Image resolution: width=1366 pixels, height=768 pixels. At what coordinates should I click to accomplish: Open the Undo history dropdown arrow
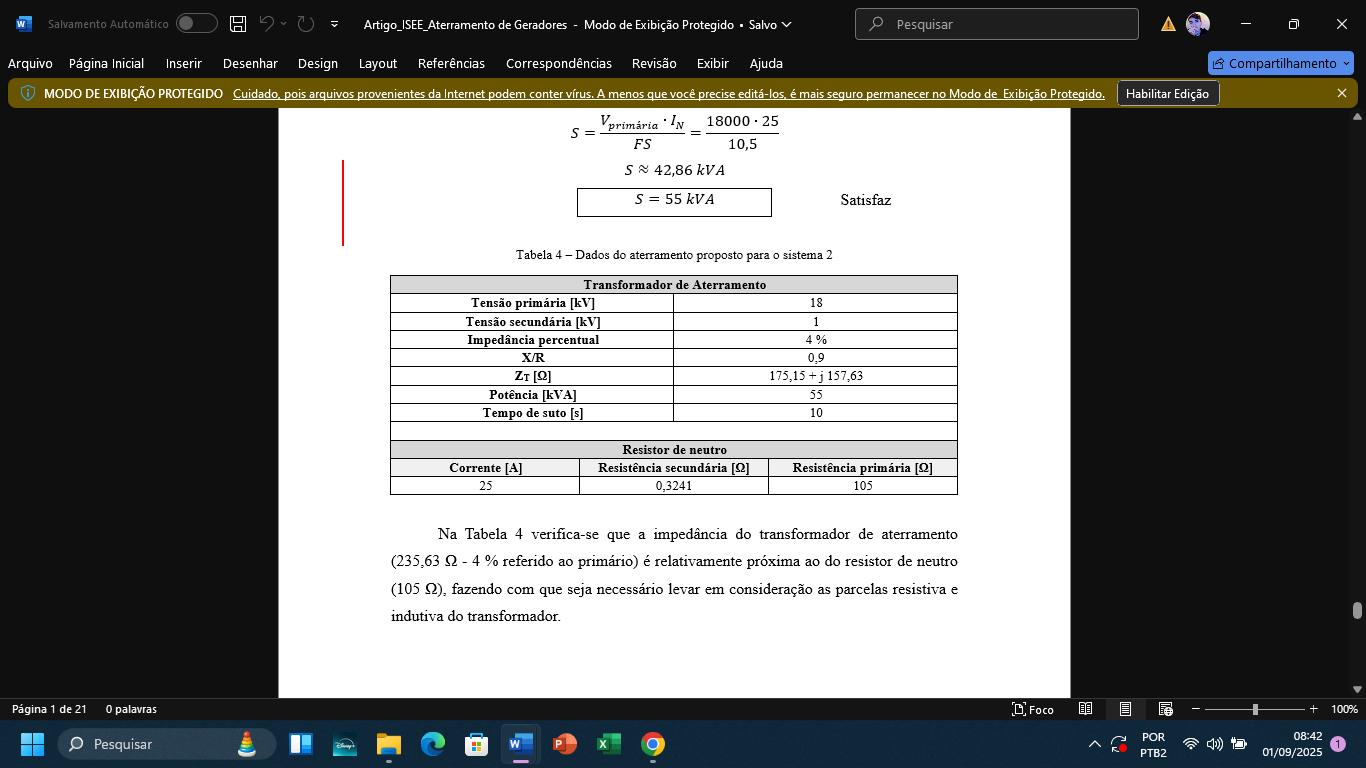point(284,23)
